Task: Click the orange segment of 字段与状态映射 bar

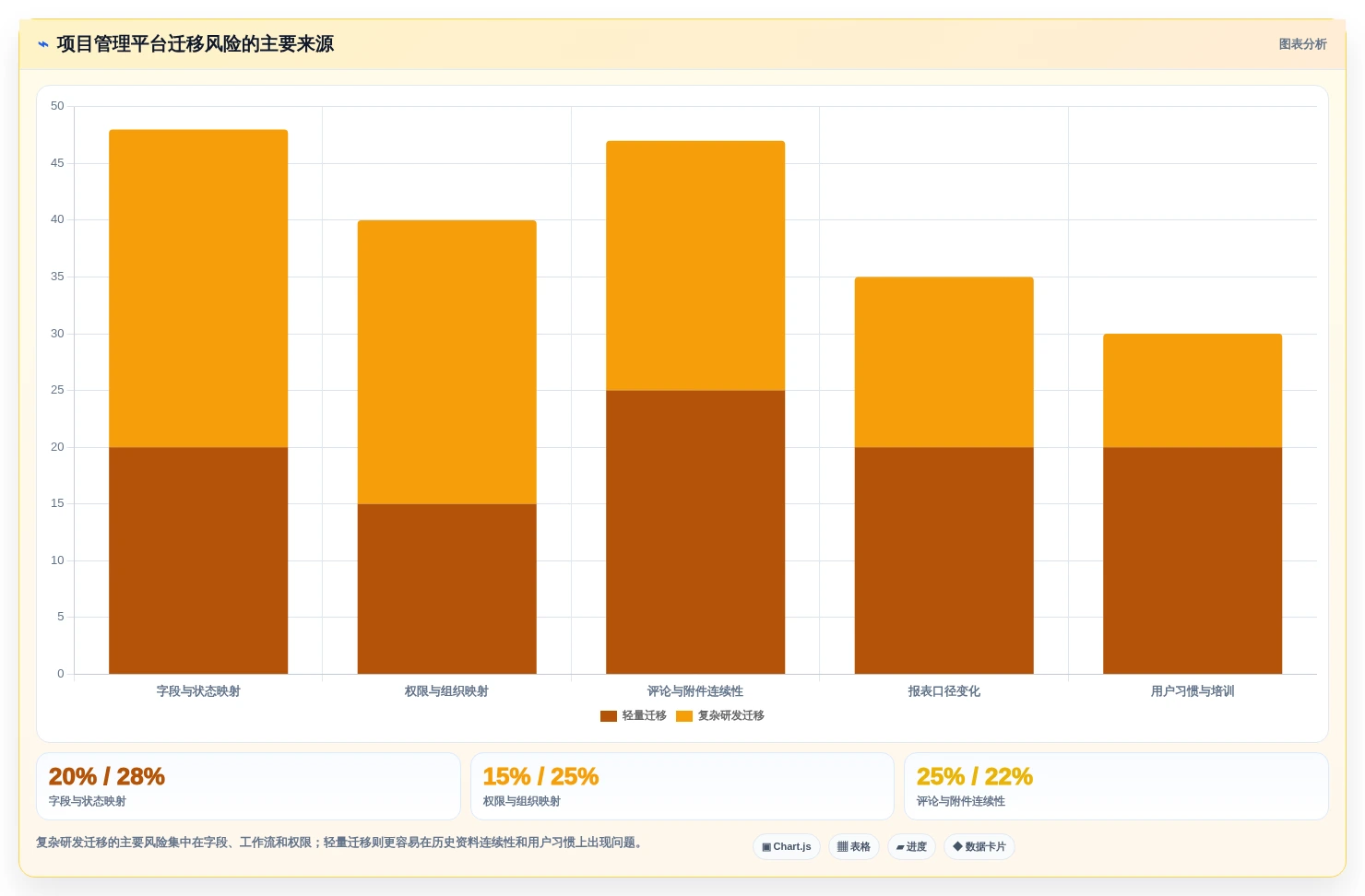Action: [x=198, y=289]
